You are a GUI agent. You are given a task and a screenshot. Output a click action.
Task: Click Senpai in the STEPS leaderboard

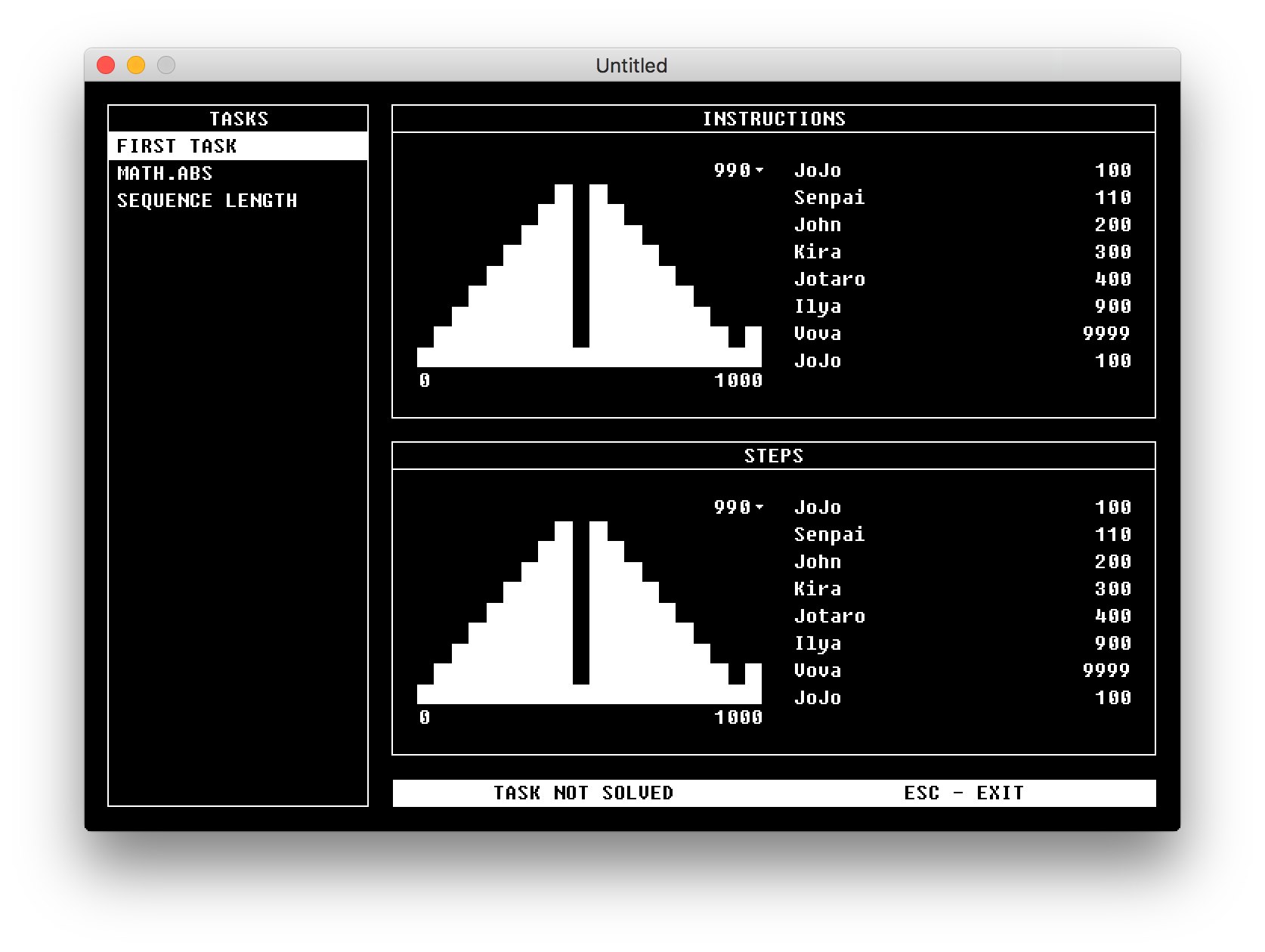pyautogui.click(x=829, y=534)
